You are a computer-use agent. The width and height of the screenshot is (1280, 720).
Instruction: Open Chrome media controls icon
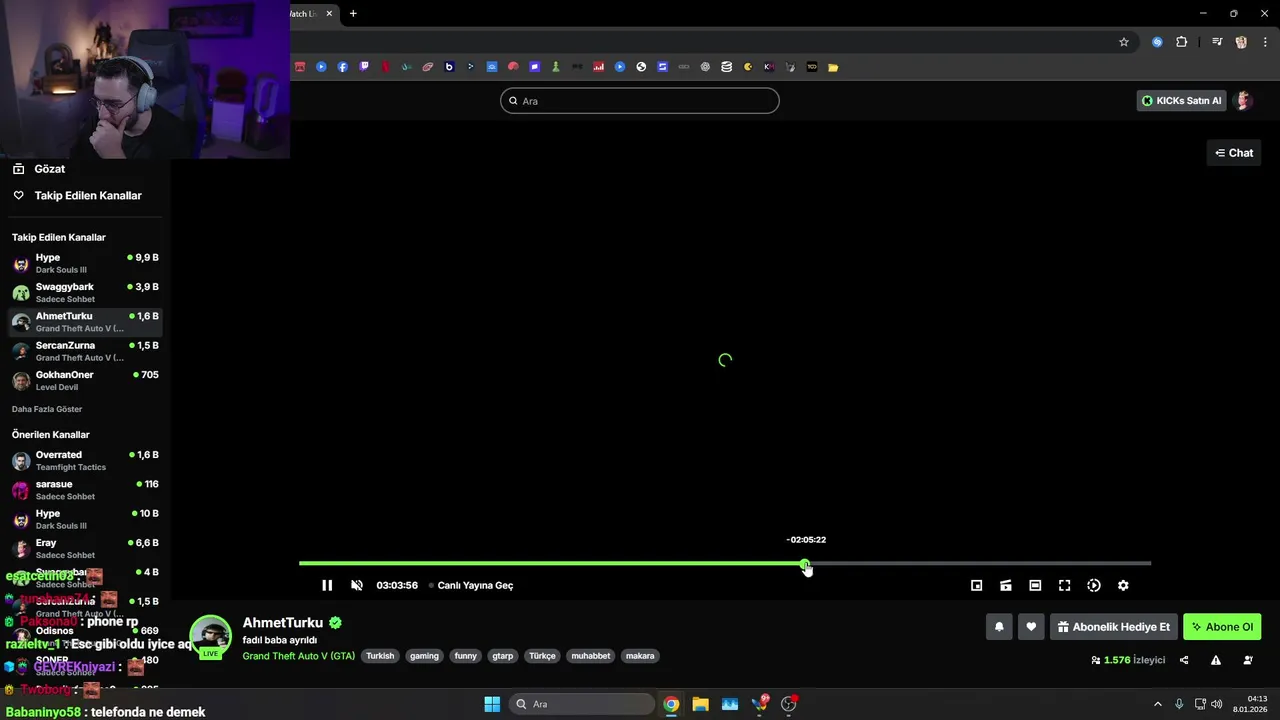(x=1217, y=42)
